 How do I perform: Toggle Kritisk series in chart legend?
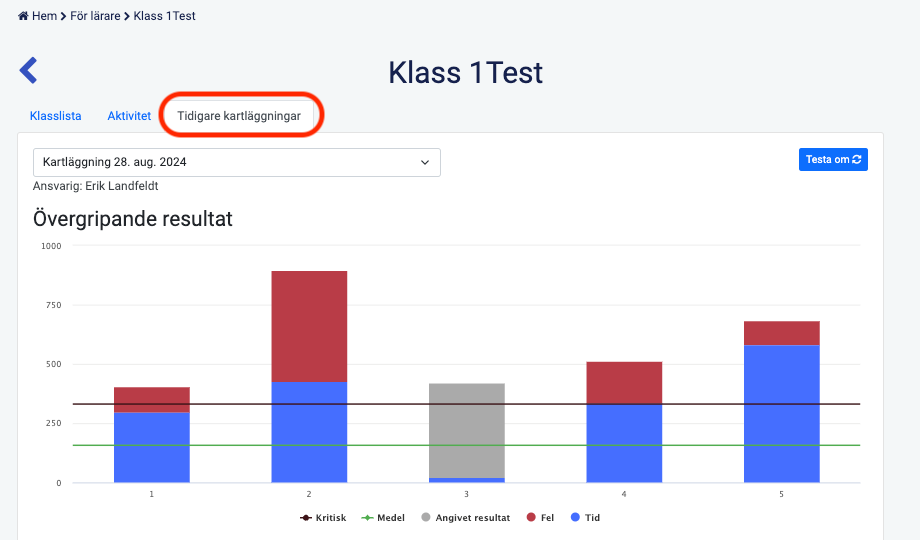(x=323, y=518)
